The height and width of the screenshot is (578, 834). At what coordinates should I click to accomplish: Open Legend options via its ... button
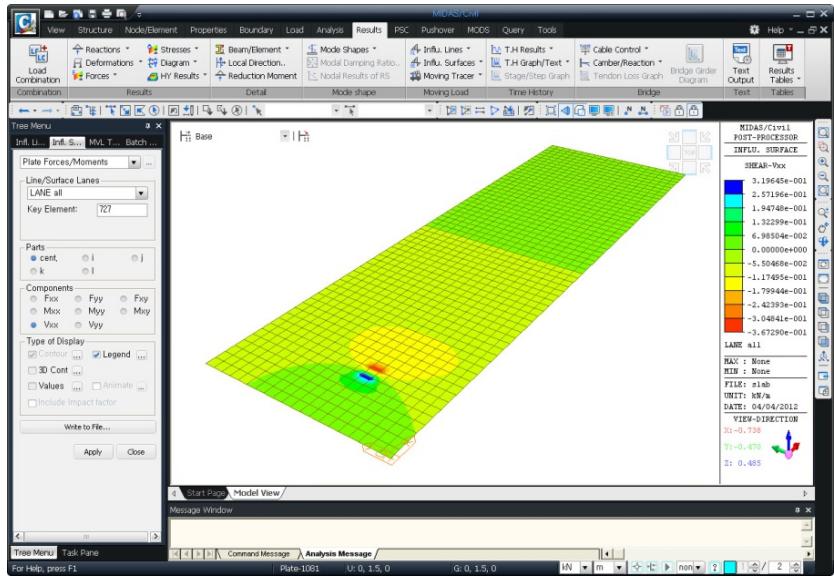tap(141, 355)
